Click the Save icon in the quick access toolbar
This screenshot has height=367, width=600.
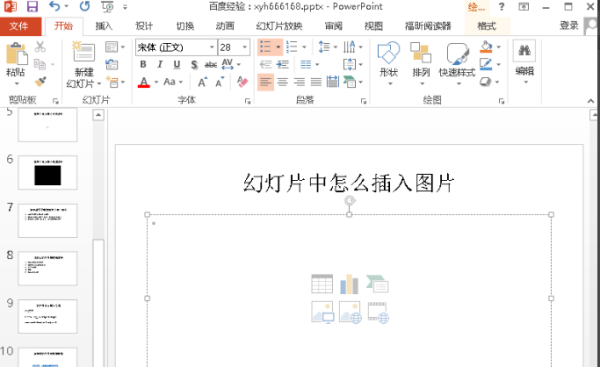[32, 7]
